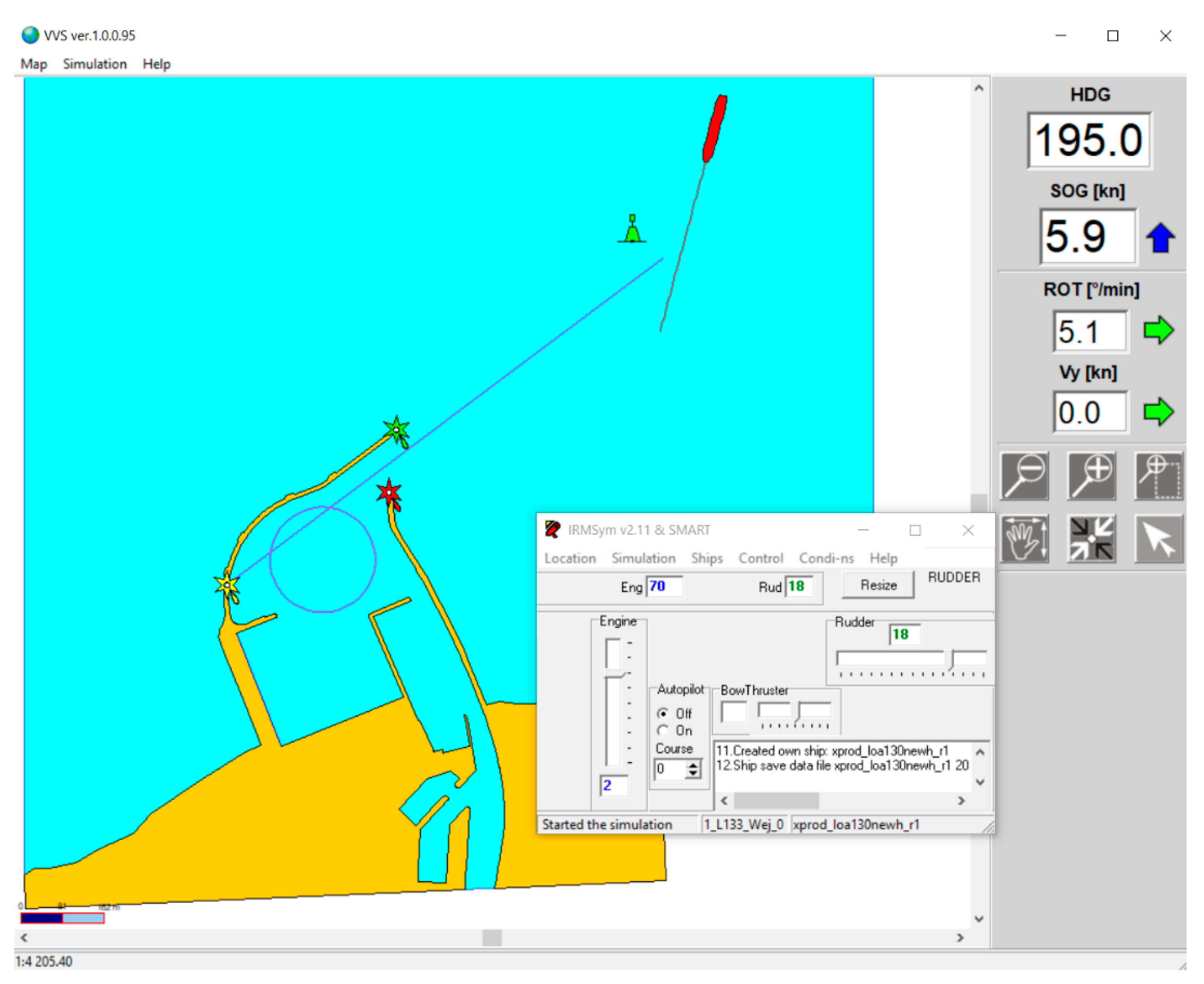Turn Autopilot radio button On
Image resolution: width=1204 pixels, height=984 pixels.
coord(663,731)
